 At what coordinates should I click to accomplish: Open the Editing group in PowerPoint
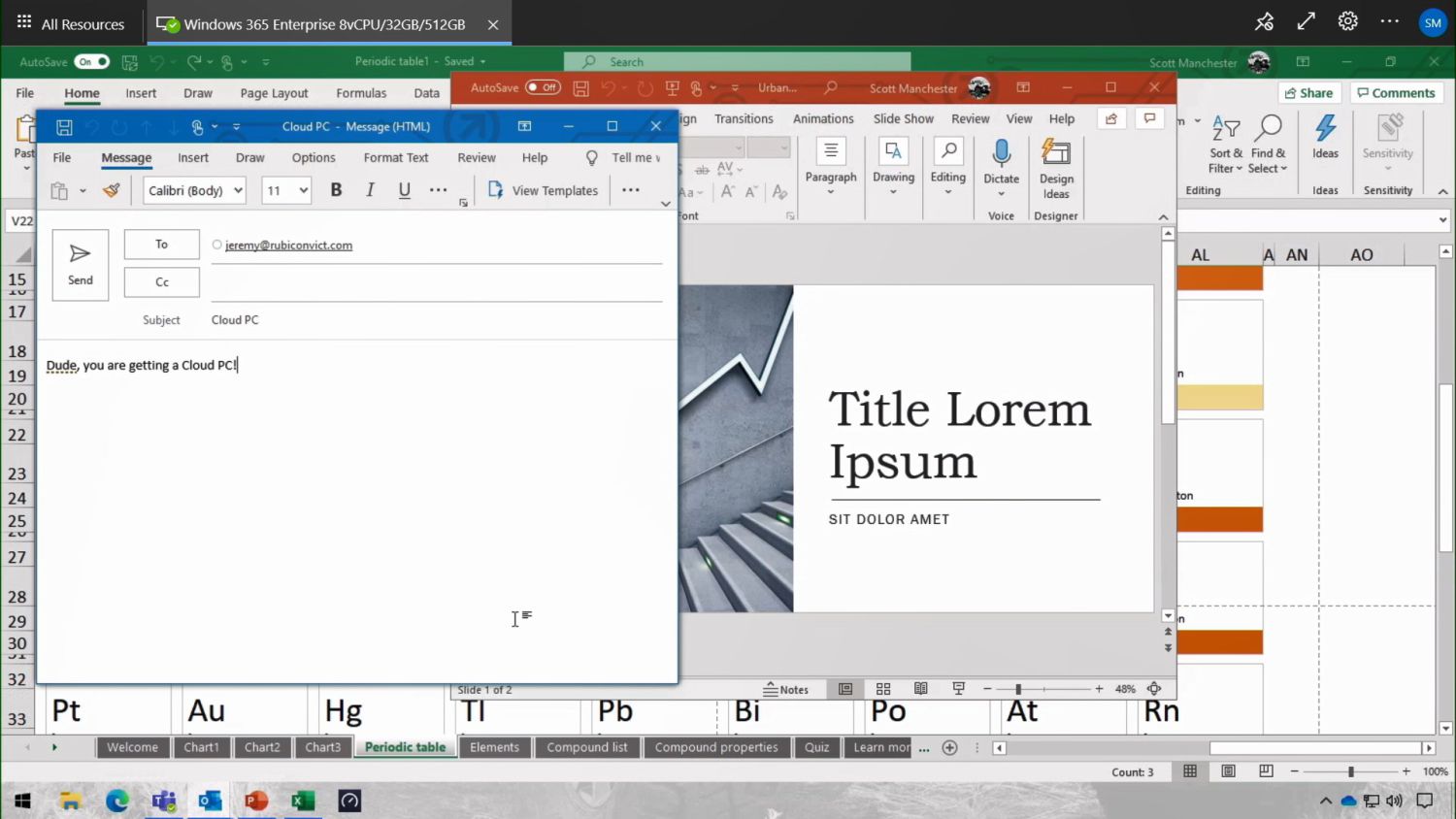[x=947, y=167]
